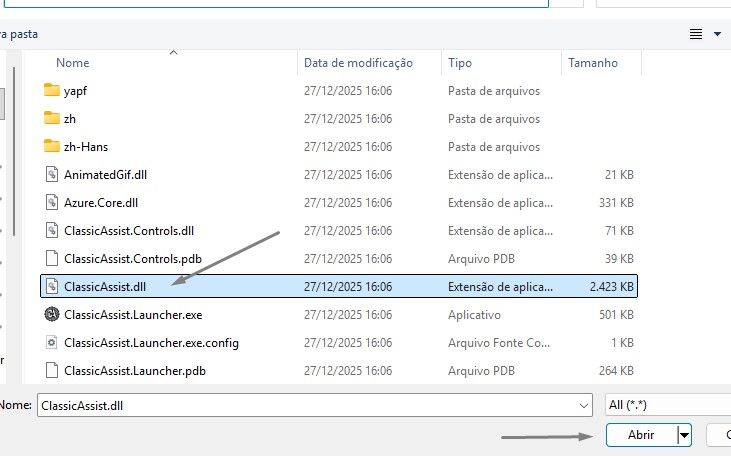Click the ClassicAssist.Launcher.exe application icon
This screenshot has height=456, width=731.
tap(53, 314)
